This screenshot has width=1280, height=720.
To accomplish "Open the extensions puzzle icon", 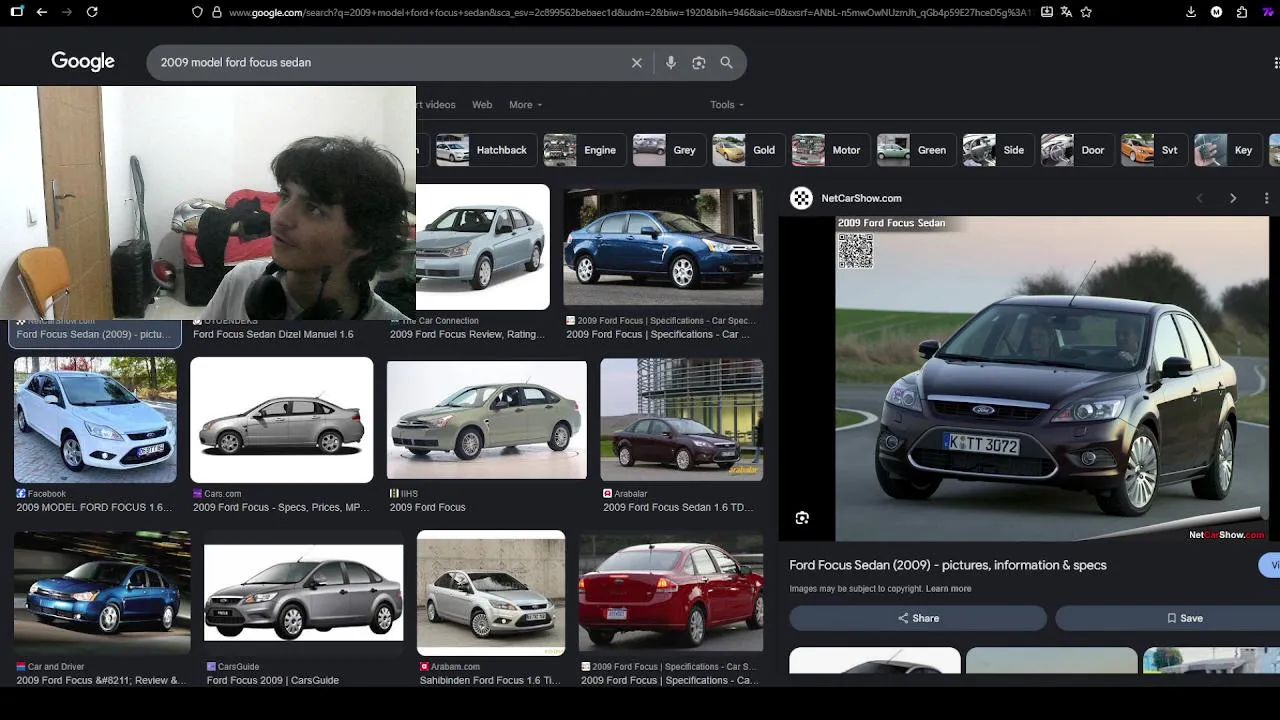I will click(x=1242, y=12).
